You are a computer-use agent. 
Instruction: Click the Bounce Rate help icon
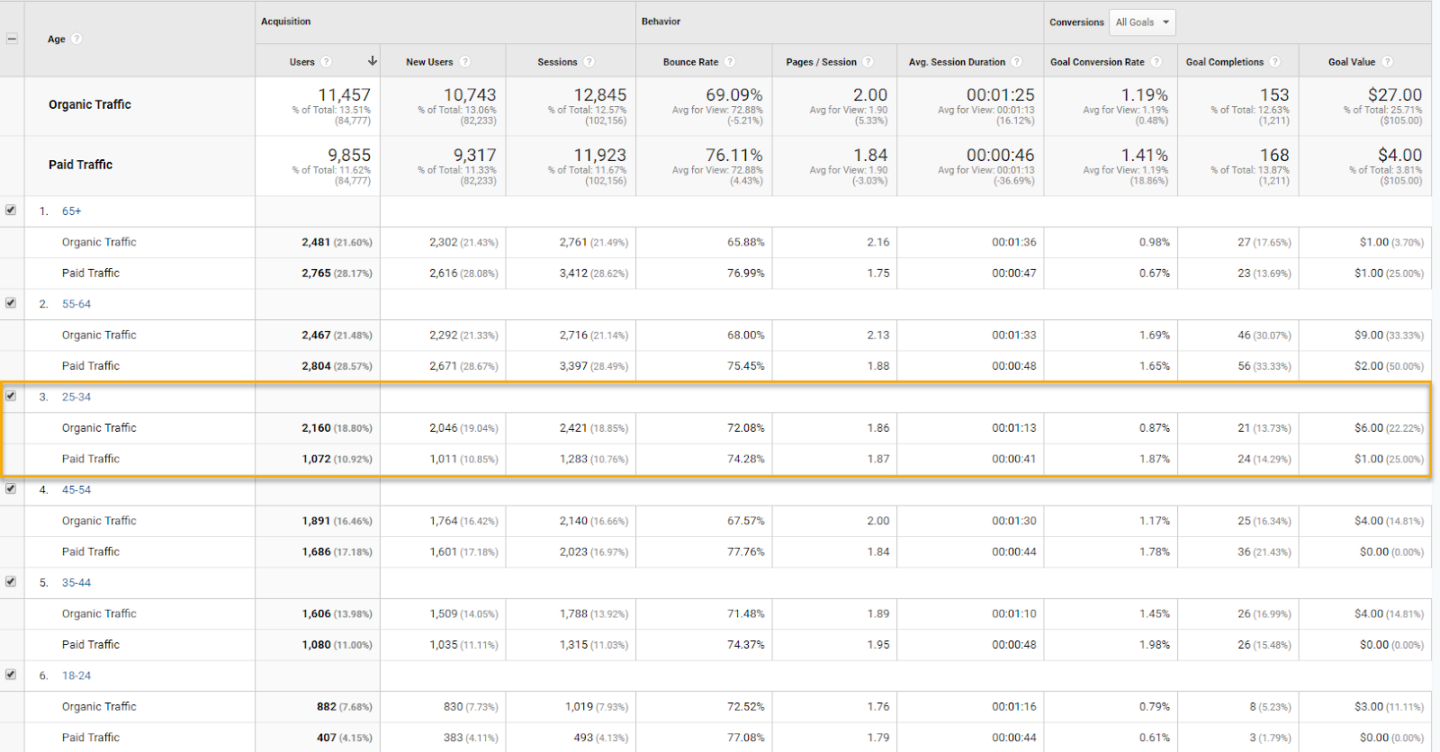tap(730, 62)
